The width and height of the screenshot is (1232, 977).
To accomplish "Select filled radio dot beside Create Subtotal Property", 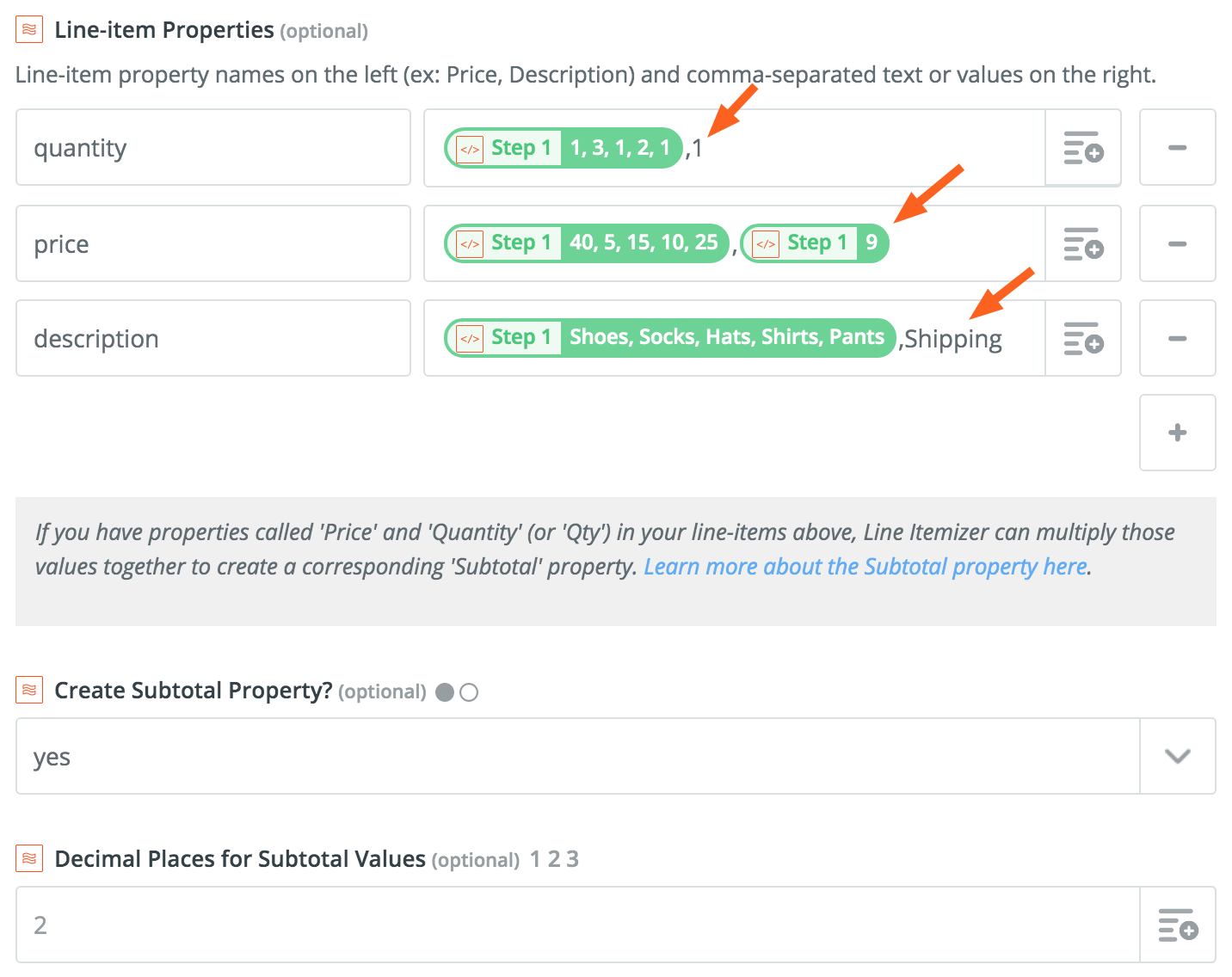I will [x=445, y=692].
